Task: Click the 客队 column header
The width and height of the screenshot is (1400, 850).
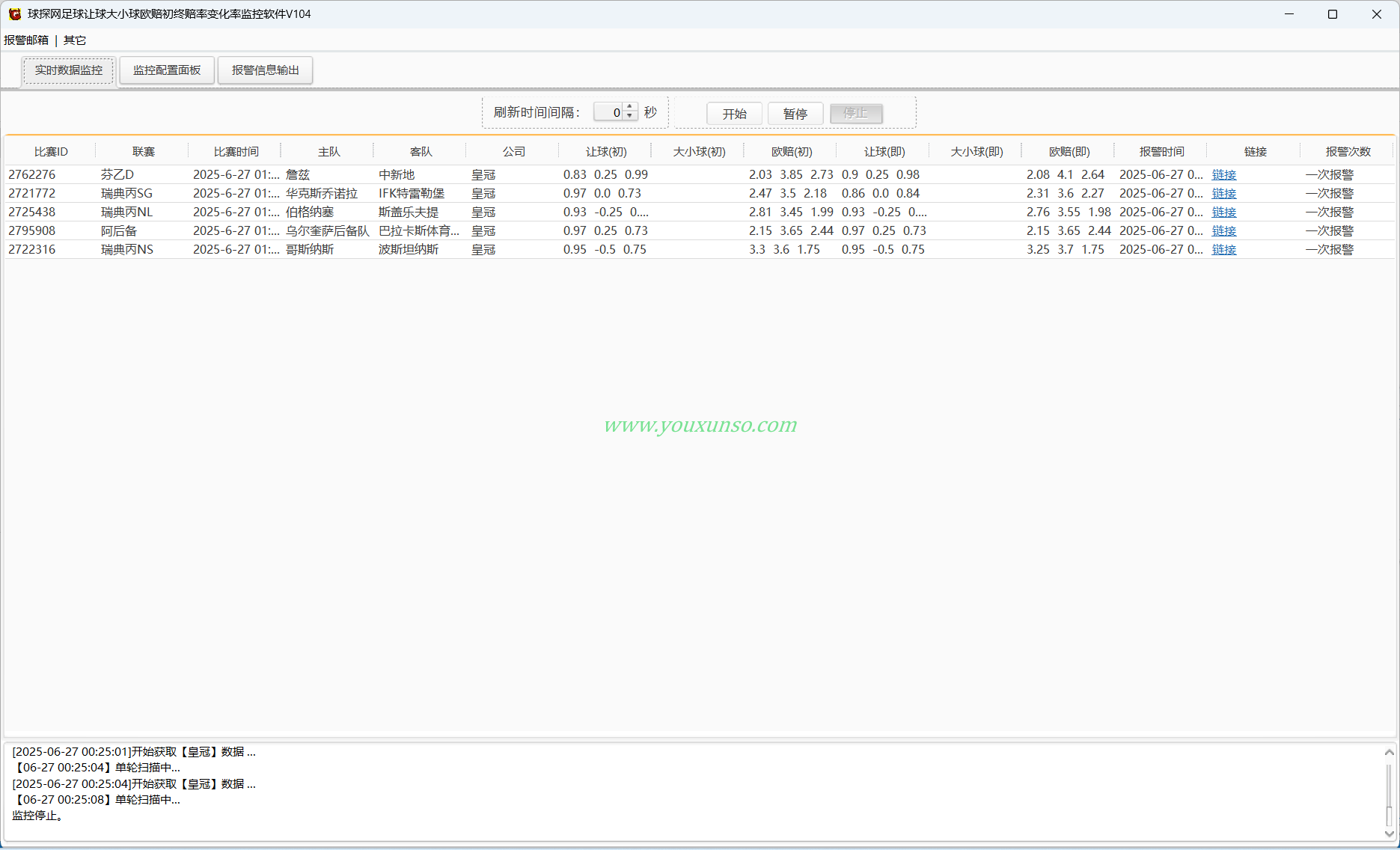Action: [x=421, y=152]
